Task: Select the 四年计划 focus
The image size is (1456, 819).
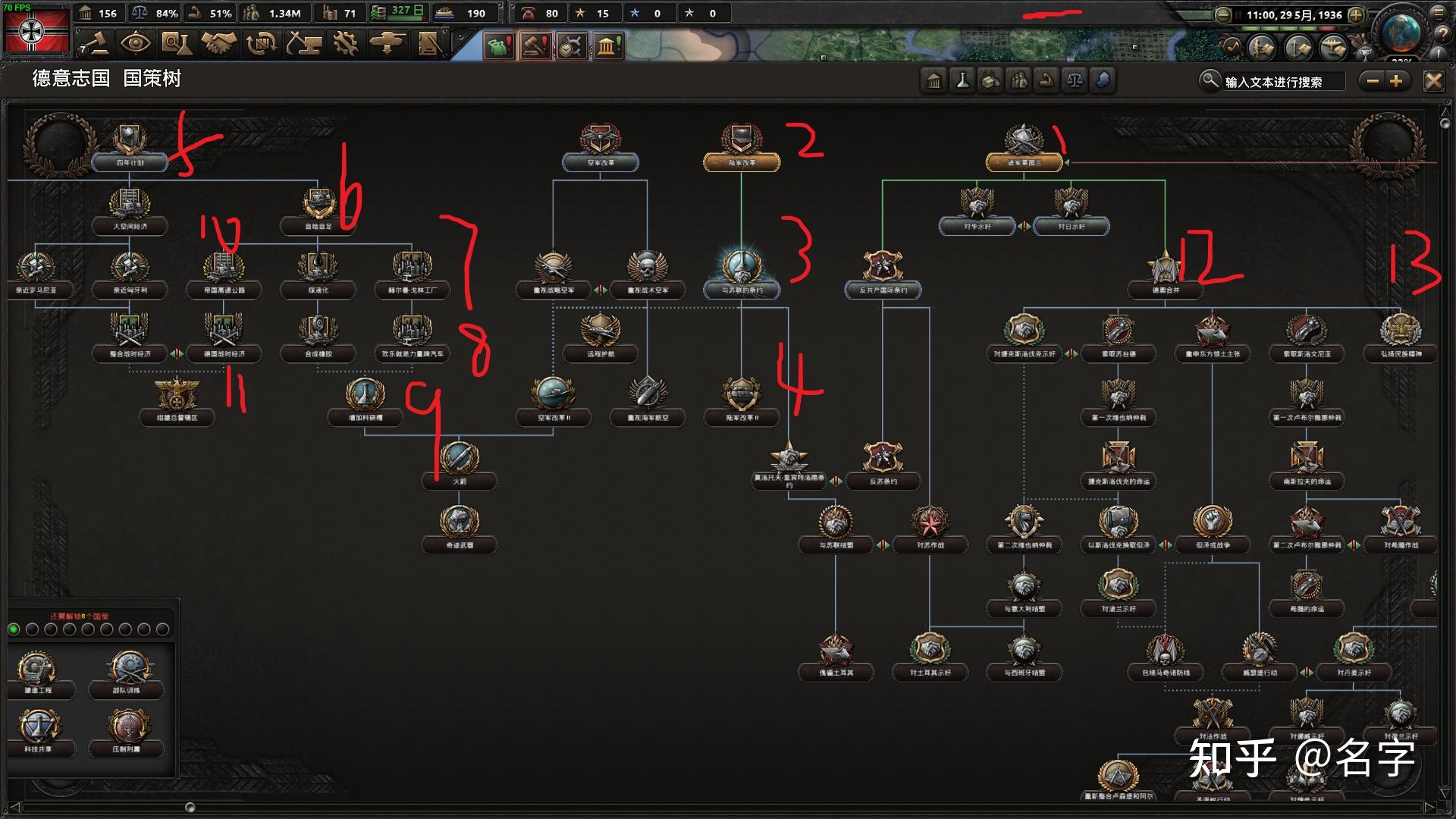Action: 130,148
